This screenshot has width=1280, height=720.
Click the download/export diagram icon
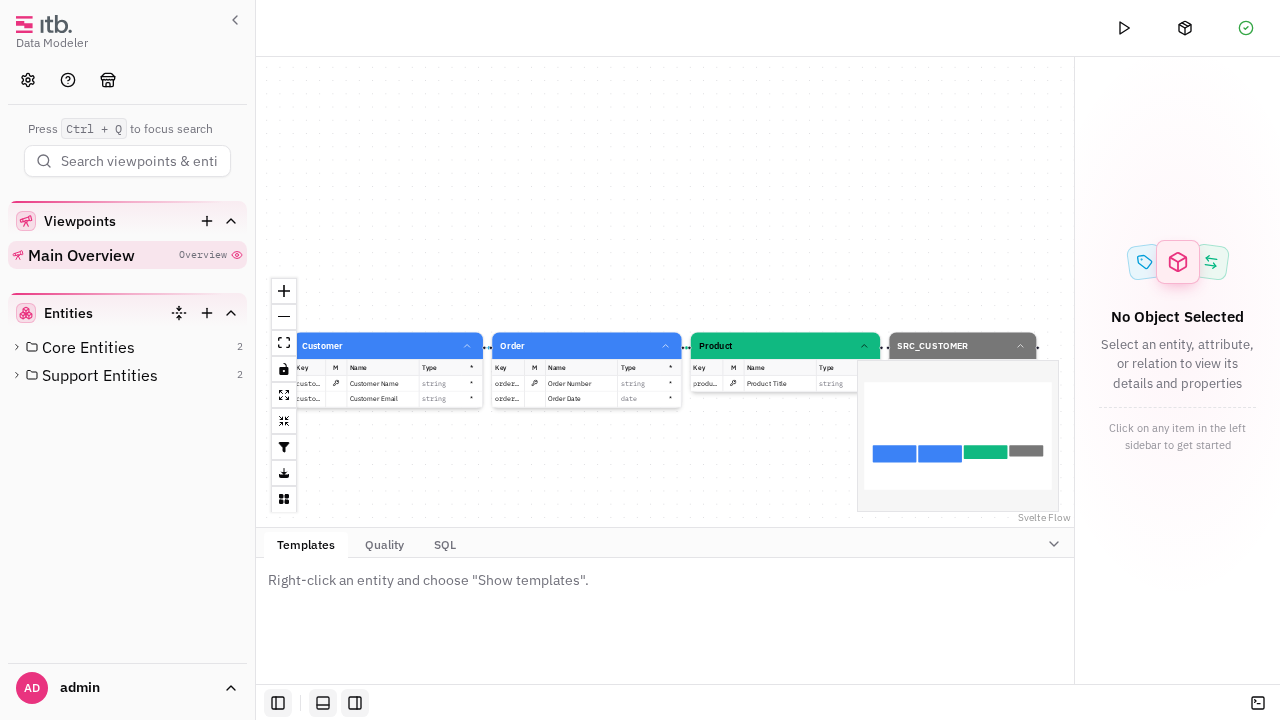click(284, 473)
